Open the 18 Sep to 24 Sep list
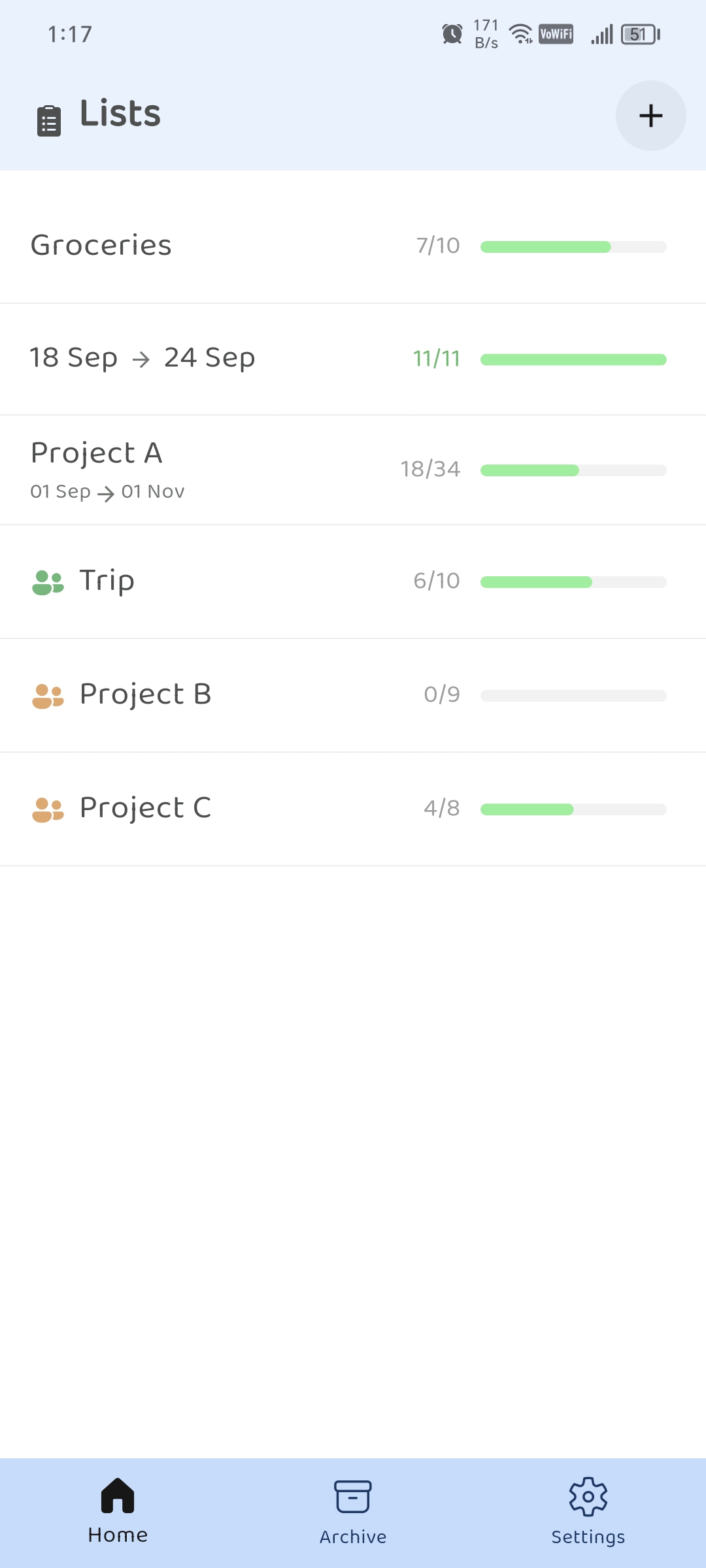This screenshot has width=706, height=1568. [x=143, y=358]
